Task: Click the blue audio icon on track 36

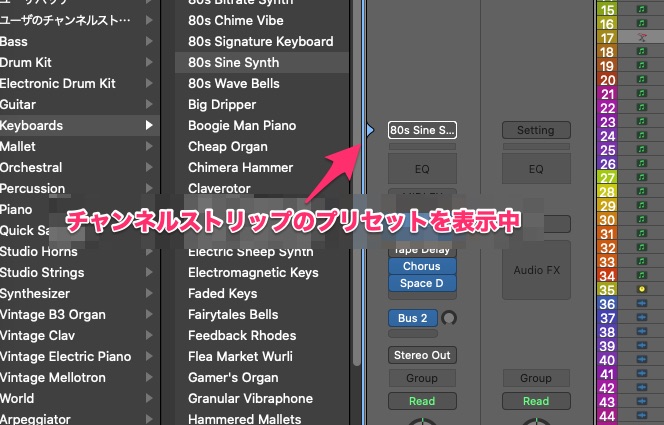Action: pyautogui.click(x=642, y=303)
